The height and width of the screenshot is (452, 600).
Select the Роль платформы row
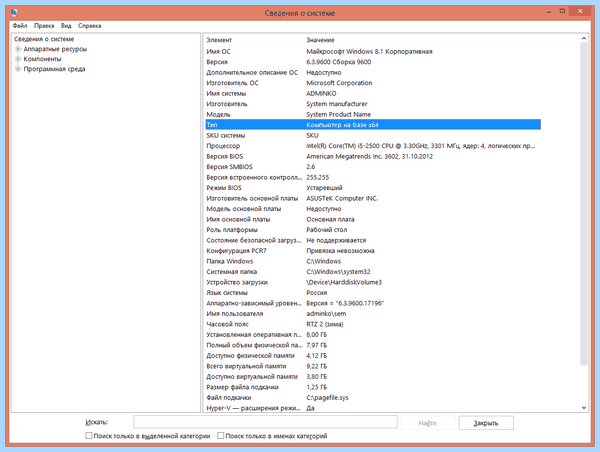373,230
